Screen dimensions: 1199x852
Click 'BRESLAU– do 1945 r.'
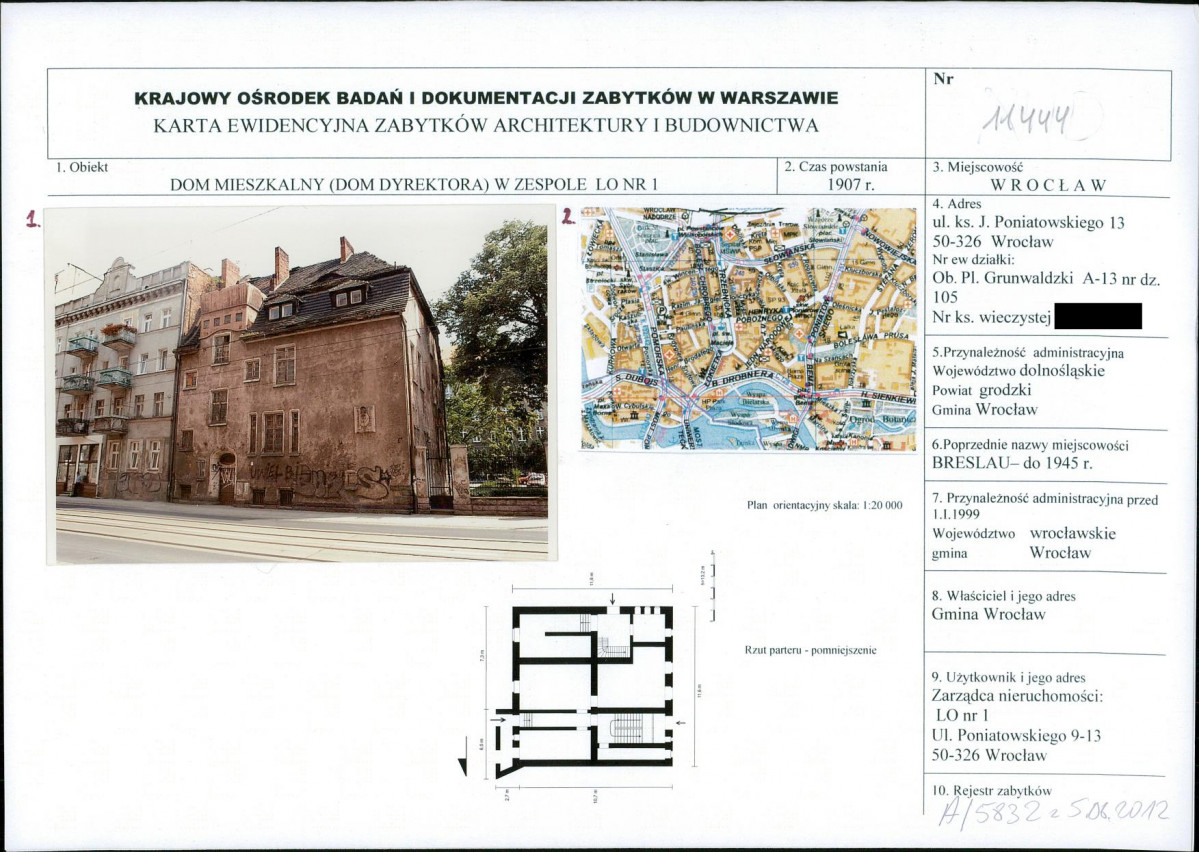tap(1012, 463)
